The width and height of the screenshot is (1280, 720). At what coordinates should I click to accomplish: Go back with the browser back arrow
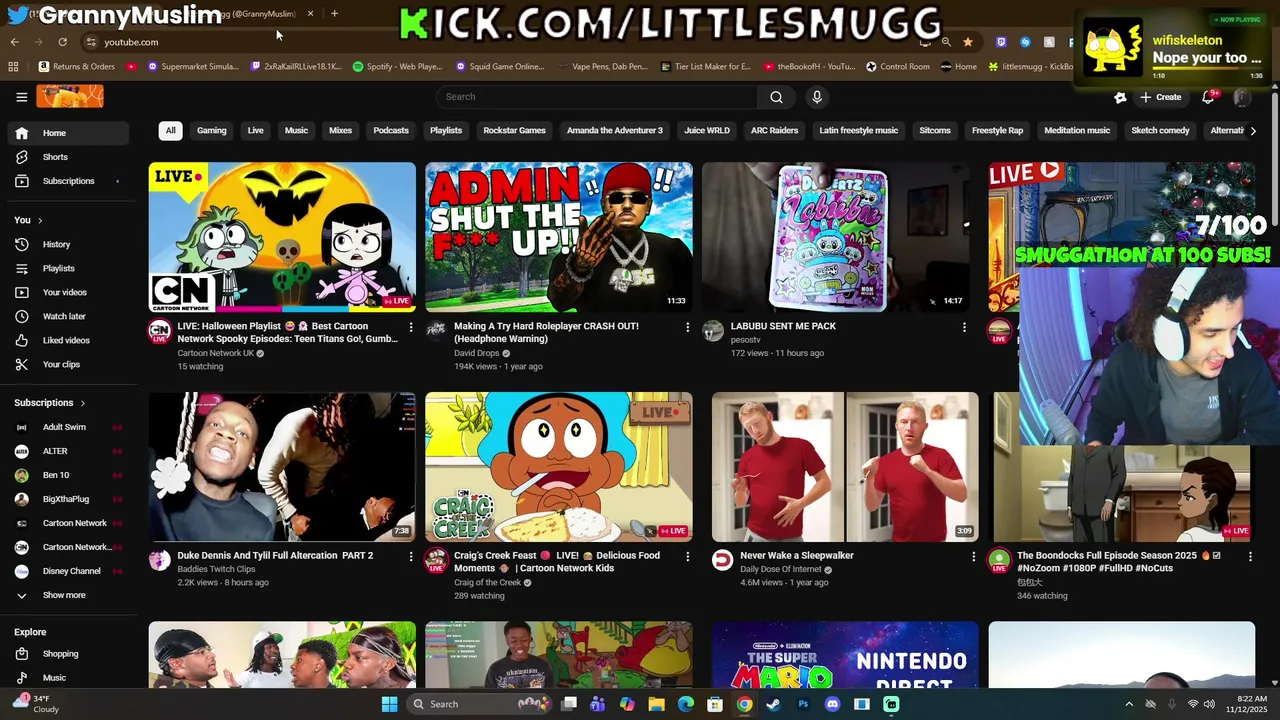[14, 42]
